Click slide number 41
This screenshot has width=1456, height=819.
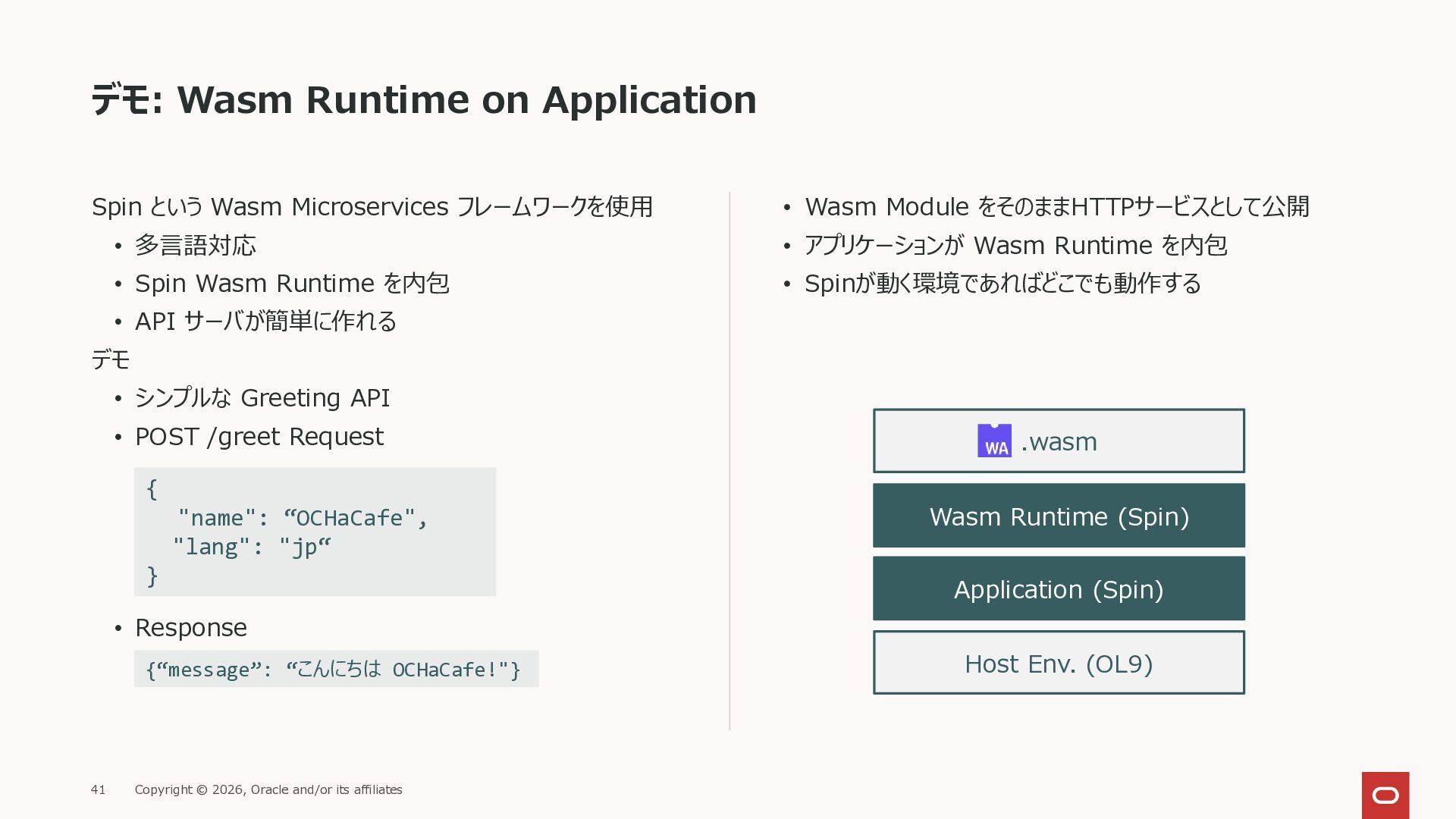[98, 789]
